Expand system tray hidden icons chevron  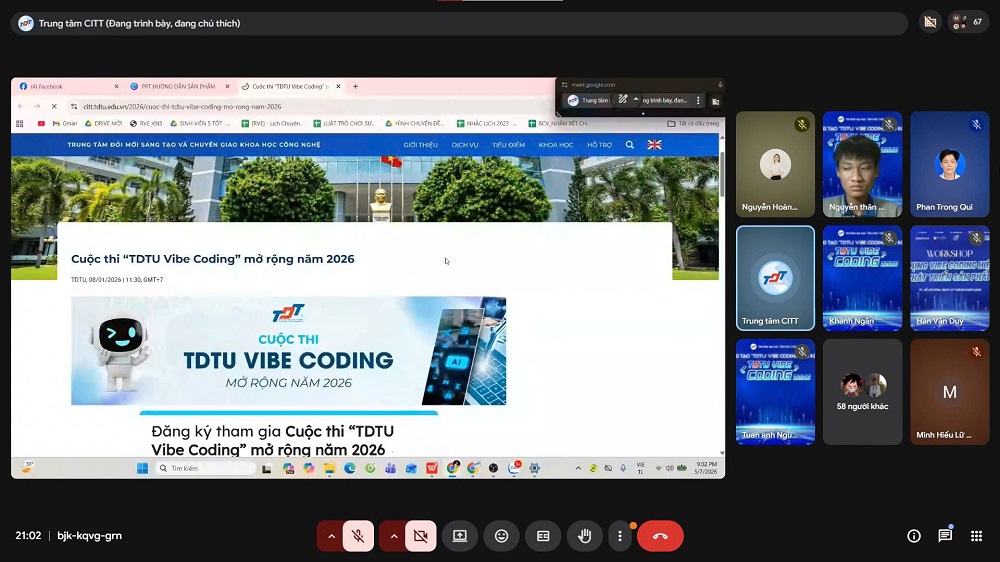click(578, 468)
